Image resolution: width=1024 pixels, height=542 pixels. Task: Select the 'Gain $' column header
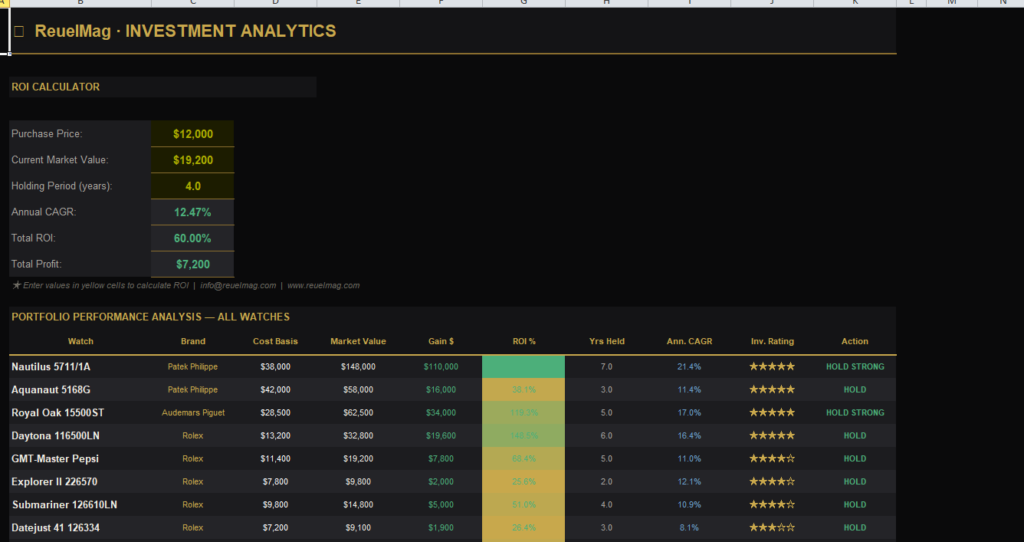(441, 342)
